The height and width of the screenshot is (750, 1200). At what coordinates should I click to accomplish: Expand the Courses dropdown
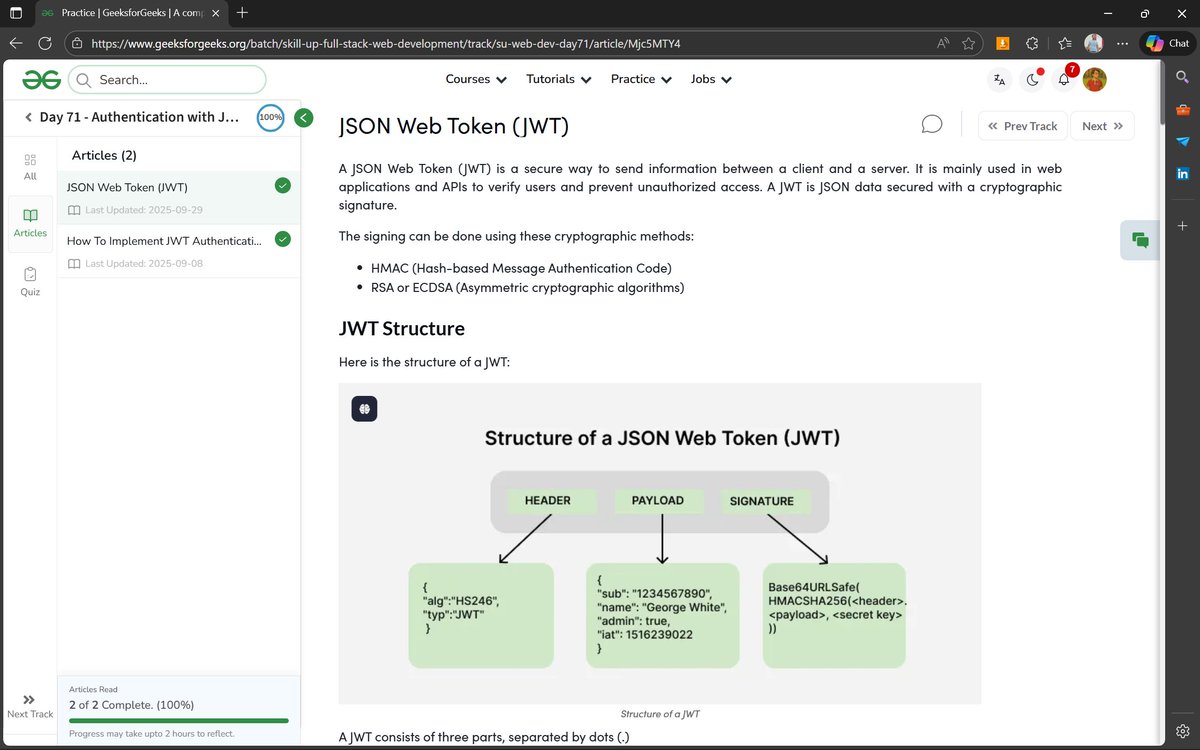tap(475, 79)
